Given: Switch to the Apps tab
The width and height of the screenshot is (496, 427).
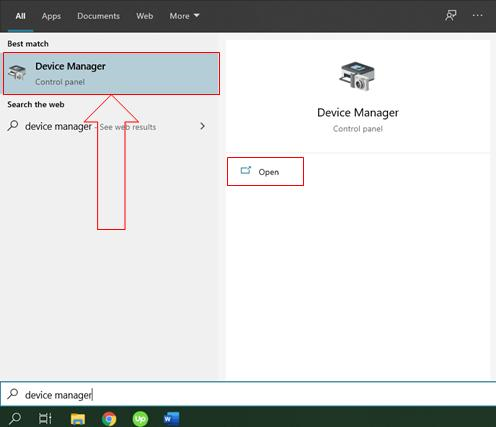Looking at the screenshot, I should pyautogui.click(x=51, y=16).
